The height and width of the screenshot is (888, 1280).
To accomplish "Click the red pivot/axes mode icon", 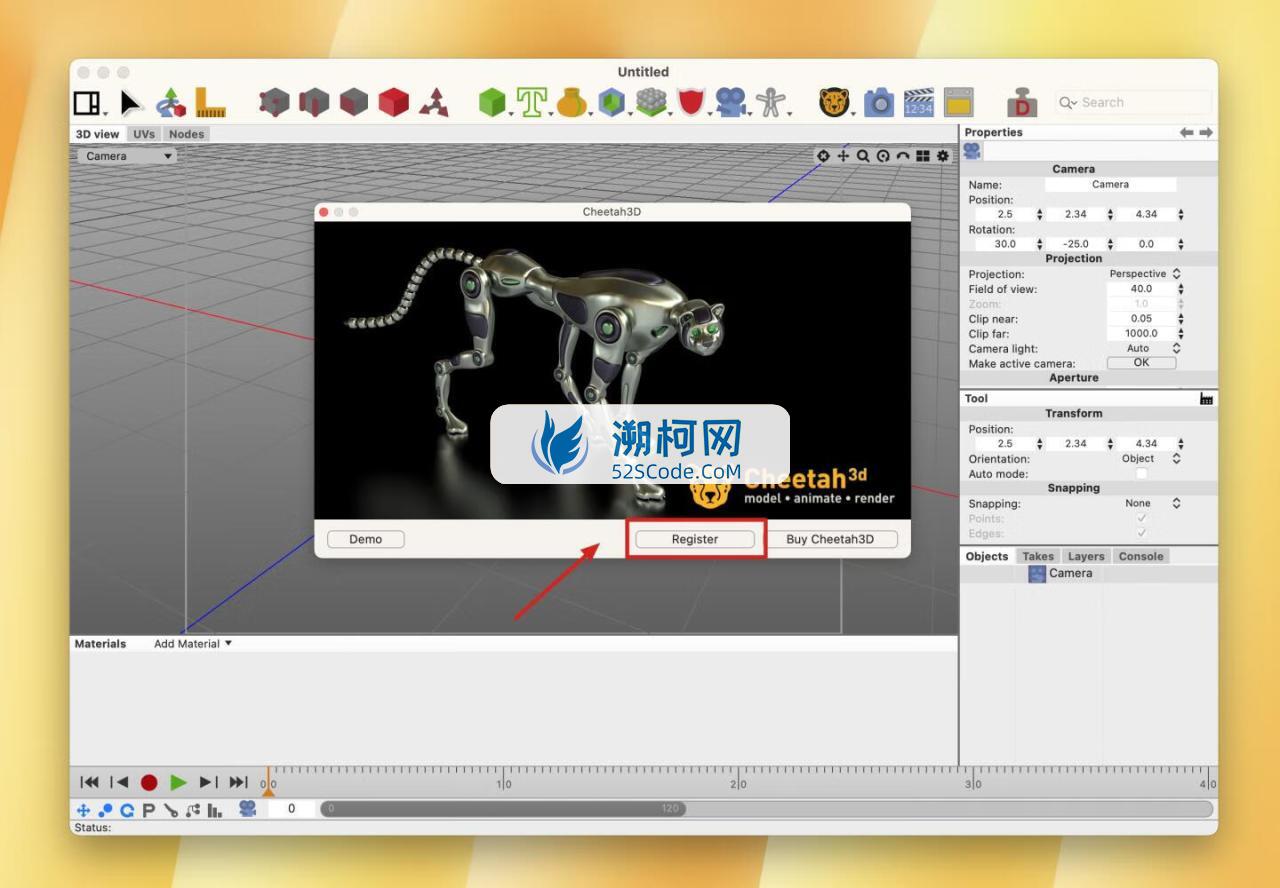I will [433, 102].
